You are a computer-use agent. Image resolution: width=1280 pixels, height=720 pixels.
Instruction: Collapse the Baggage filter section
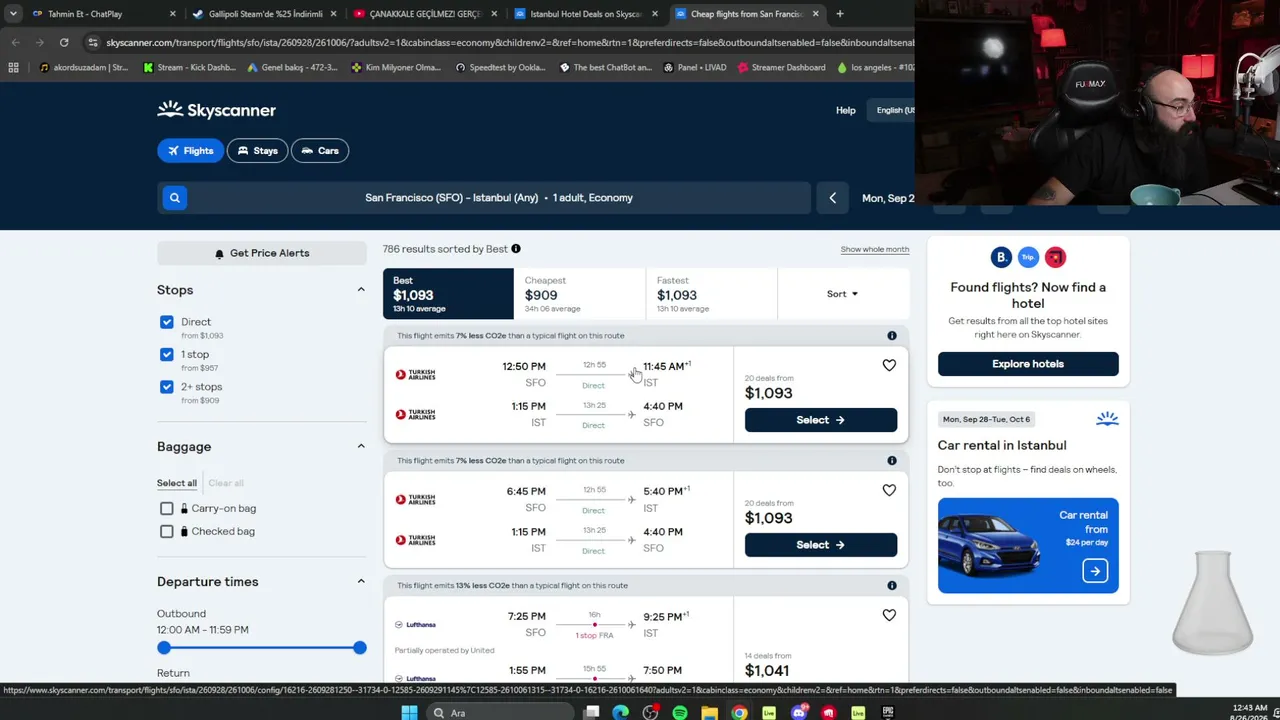pos(361,447)
